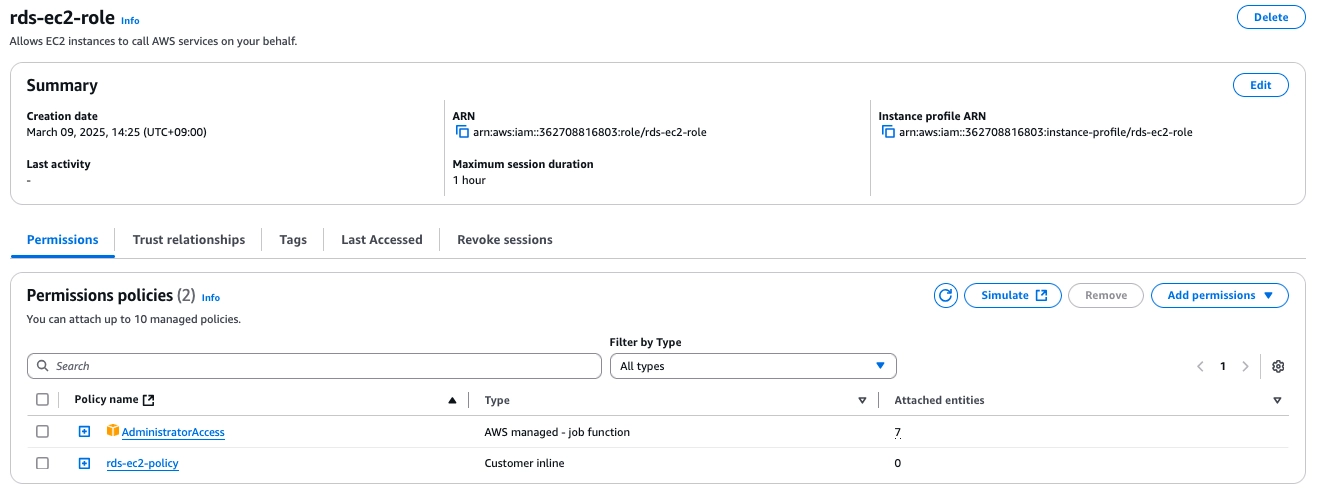Switch to the Trust relationships tab
This screenshot has width=1317, height=495.
188,240
